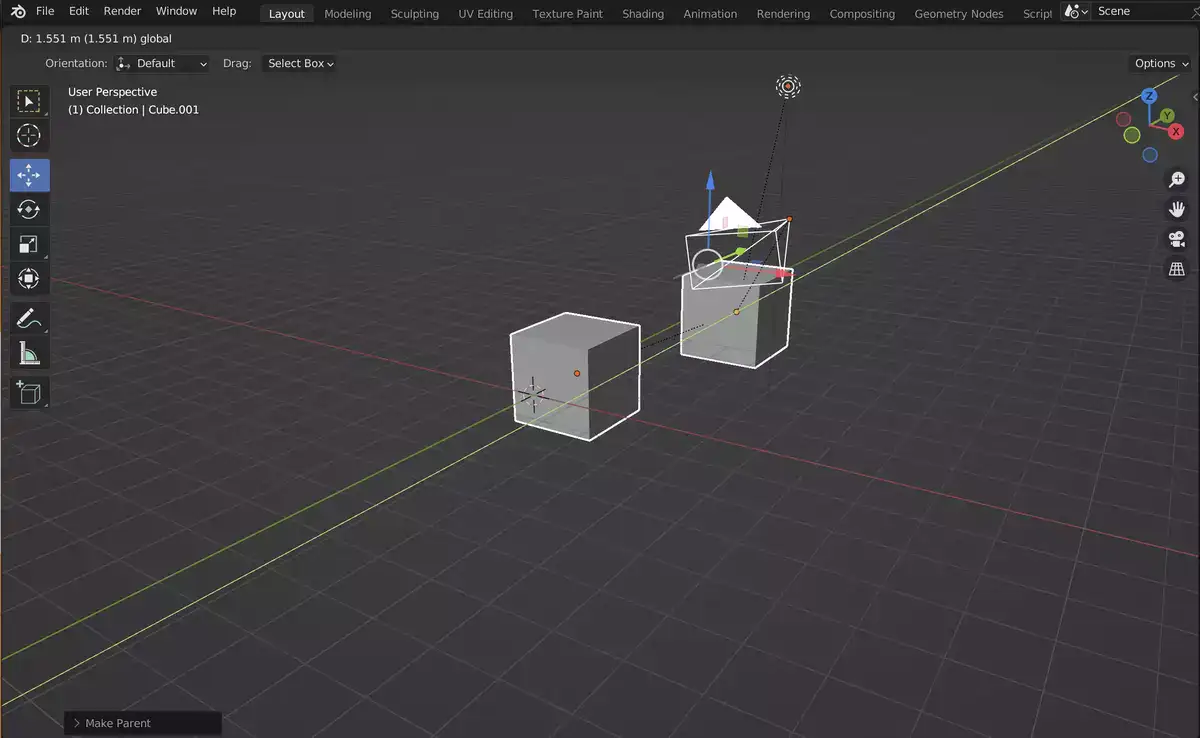
Task: Click the 'User Perspective' viewport label
Action: point(112,92)
